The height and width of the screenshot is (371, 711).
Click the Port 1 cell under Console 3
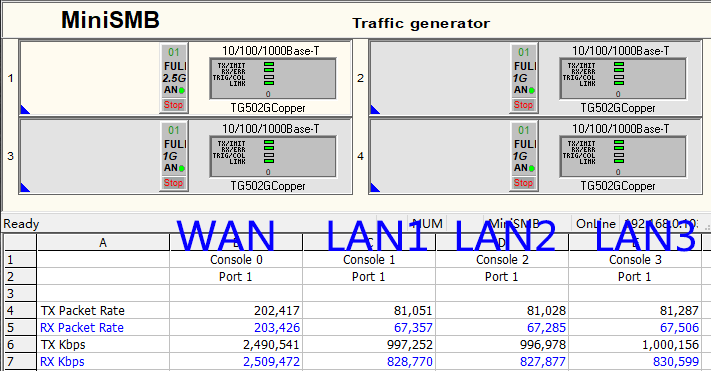coord(635,277)
